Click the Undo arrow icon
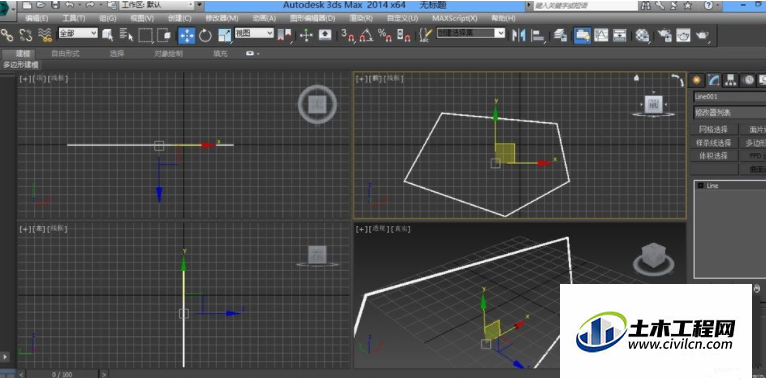Image resolution: width=768 pixels, height=381 pixels. tap(69, 5)
